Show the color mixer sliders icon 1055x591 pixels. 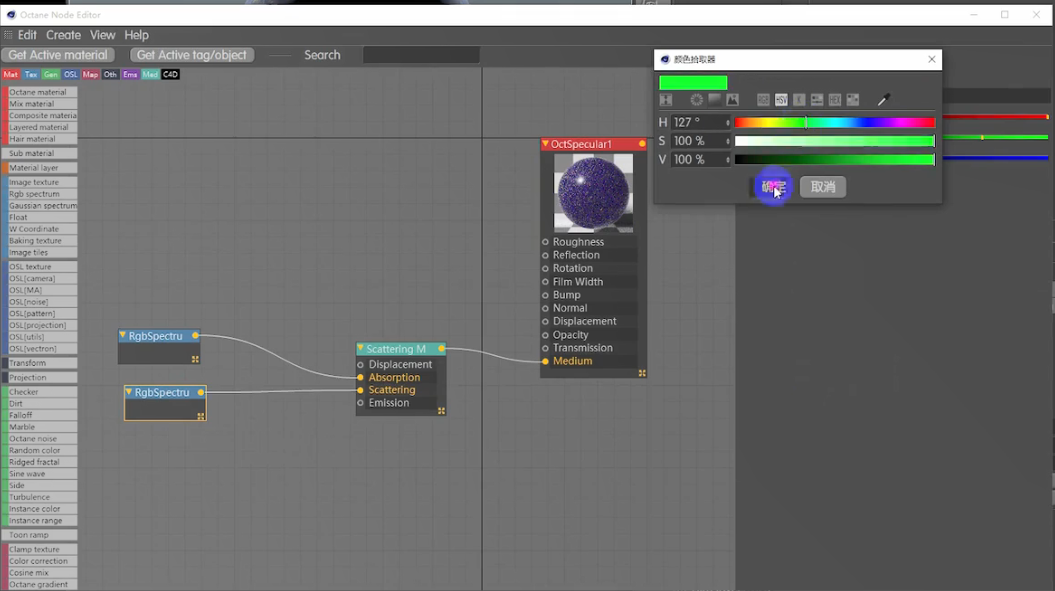(817, 100)
